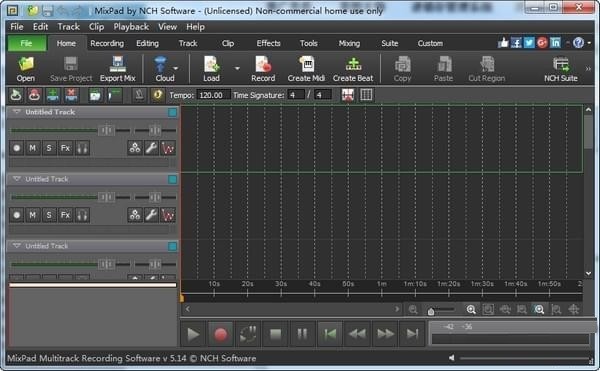Click the fast-forward transport button

pyautogui.click(x=385, y=334)
